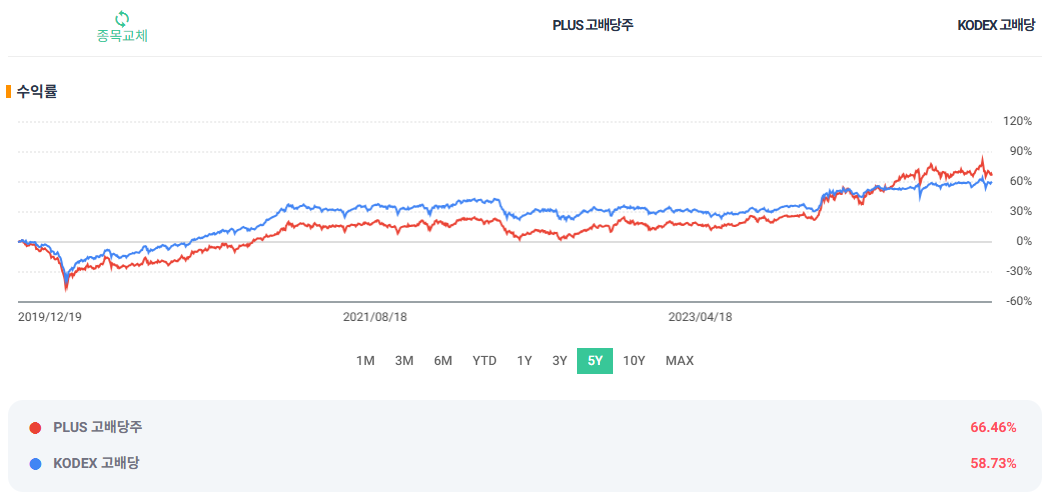Click the 종목교체 label text
This screenshot has width=1047, height=495.
click(122, 35)
